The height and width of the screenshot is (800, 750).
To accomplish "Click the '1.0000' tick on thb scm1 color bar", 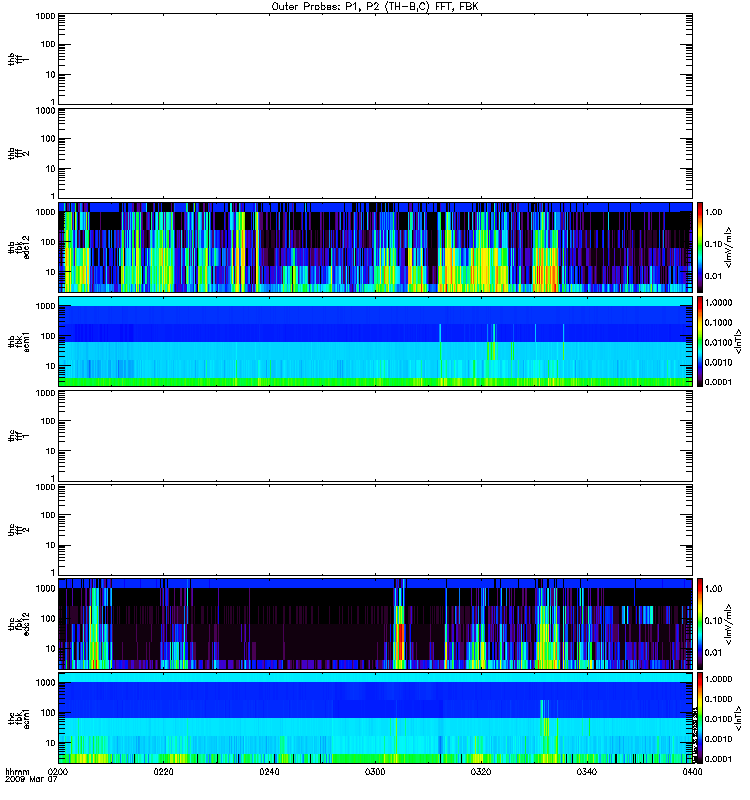I will (x=718, y=303).
